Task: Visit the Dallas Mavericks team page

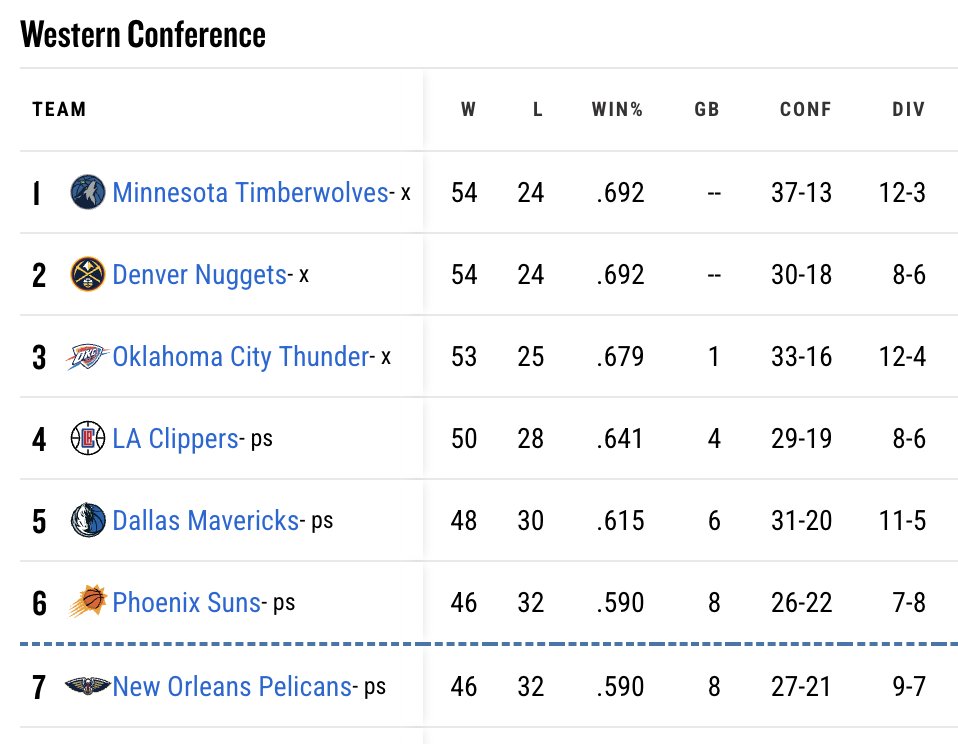Action: 205,520
